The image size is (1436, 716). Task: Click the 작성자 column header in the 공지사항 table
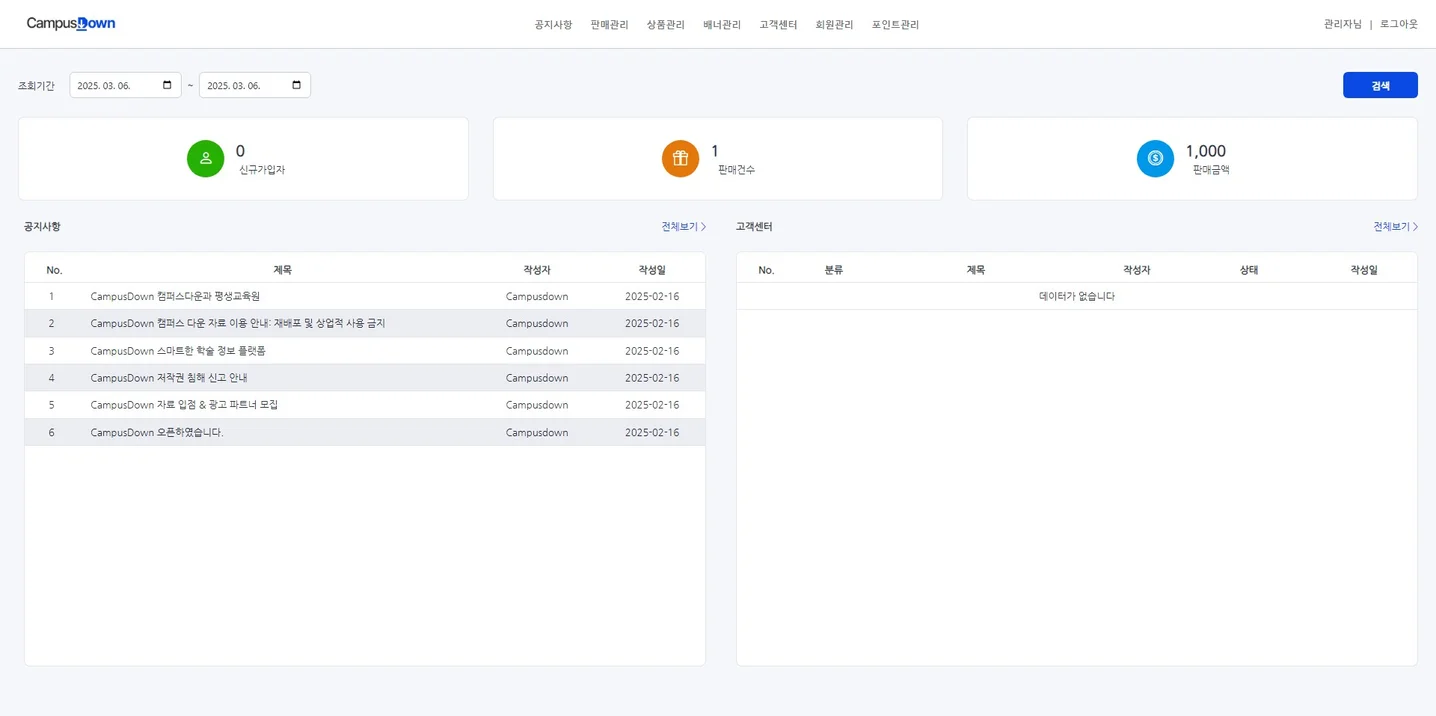[x=537, y=270]
